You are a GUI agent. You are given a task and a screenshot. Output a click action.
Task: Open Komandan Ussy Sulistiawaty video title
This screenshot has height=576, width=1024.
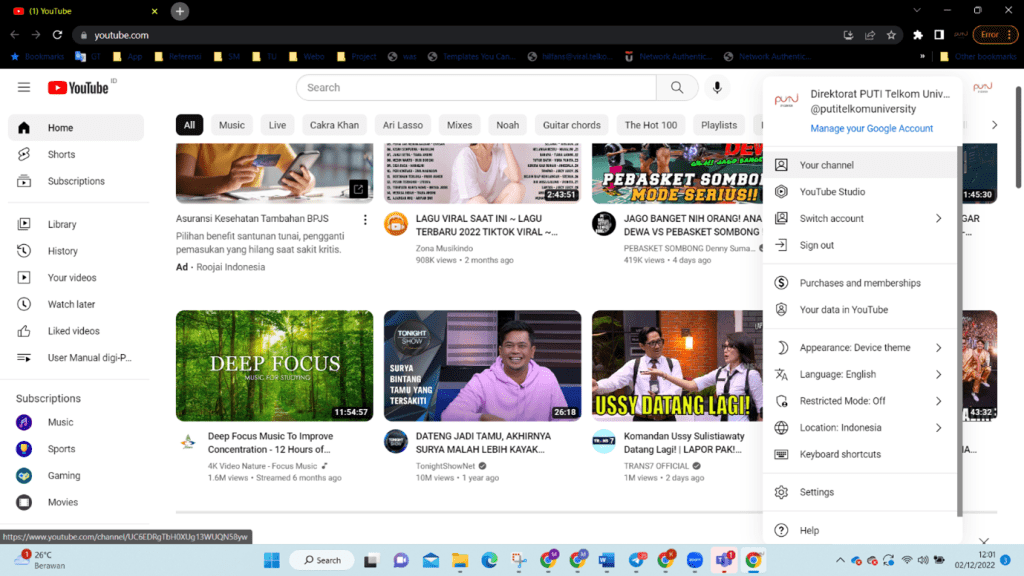[684, 443]
